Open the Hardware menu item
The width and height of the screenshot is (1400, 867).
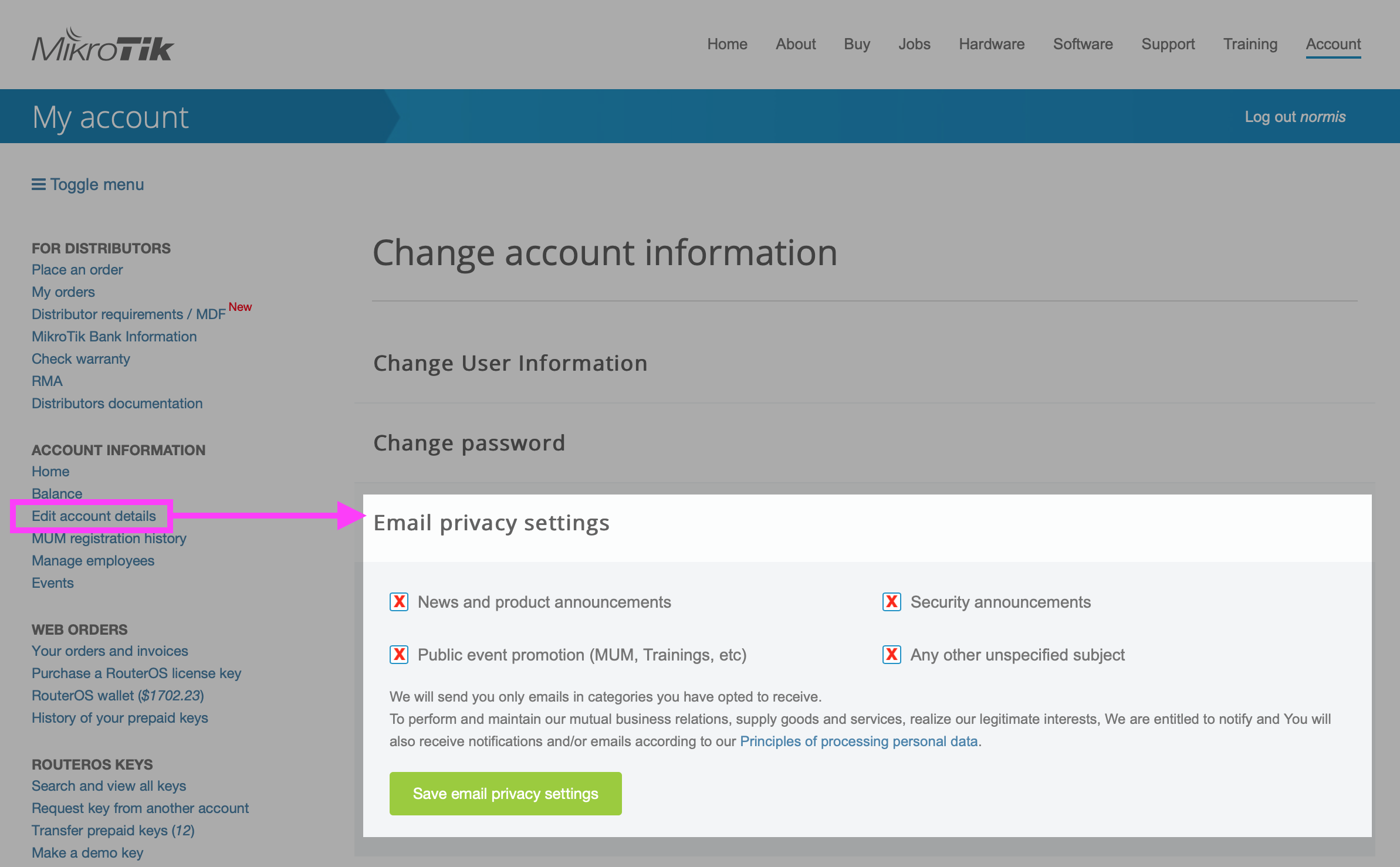click(x=992, y=45)
